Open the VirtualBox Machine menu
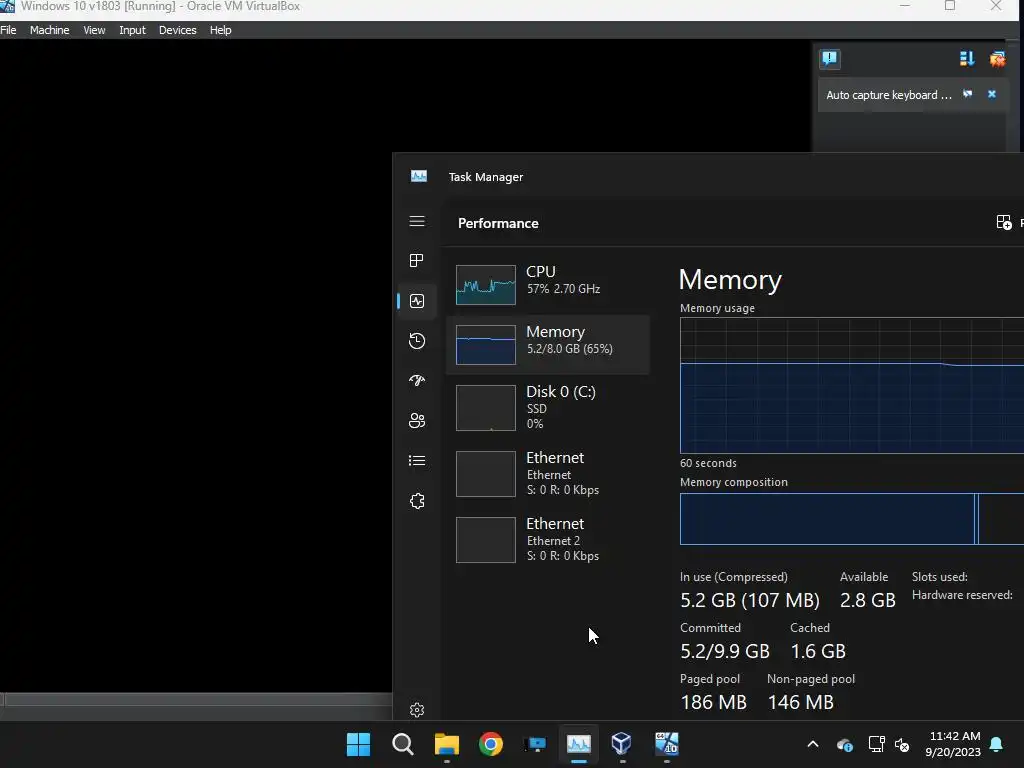The width and height of the screenshot is (1024, 768). [x=50, y=30]
